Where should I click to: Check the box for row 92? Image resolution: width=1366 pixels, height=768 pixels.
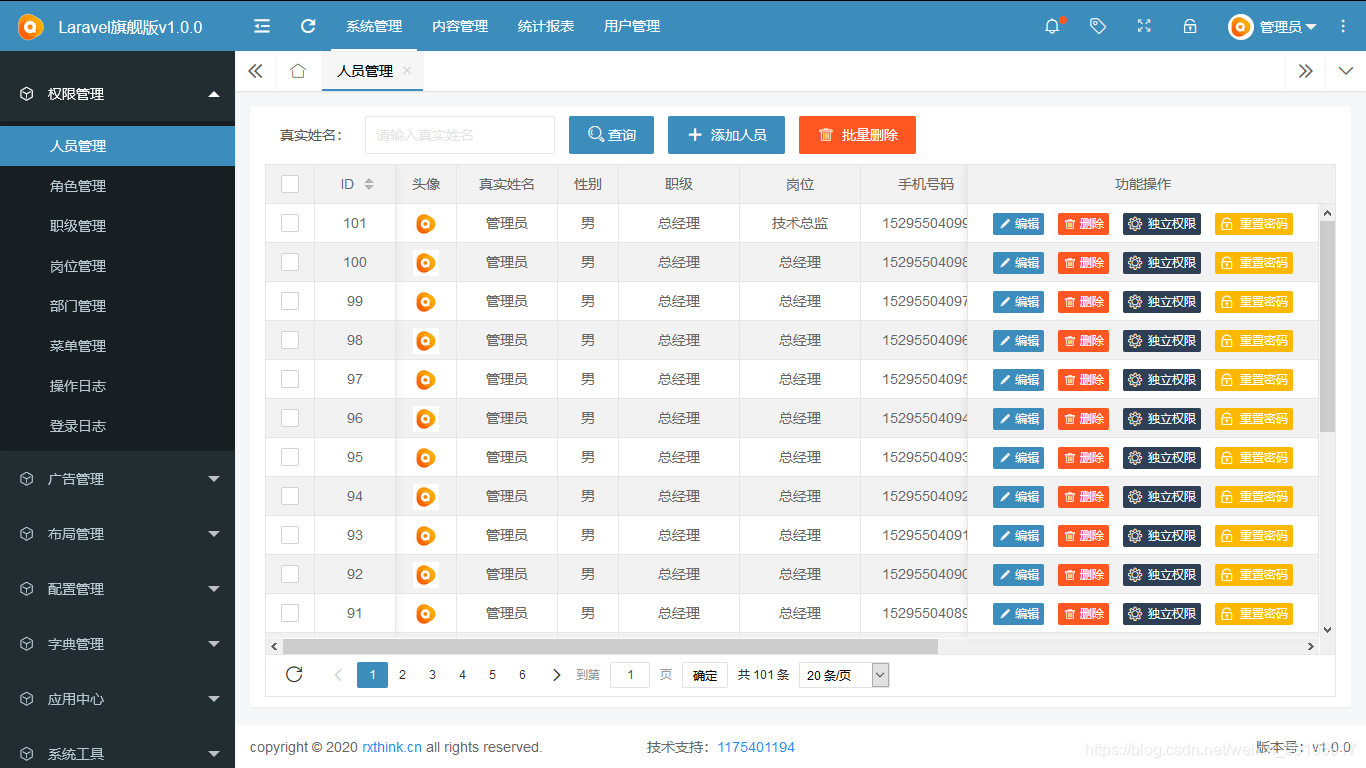coord(290,574)
